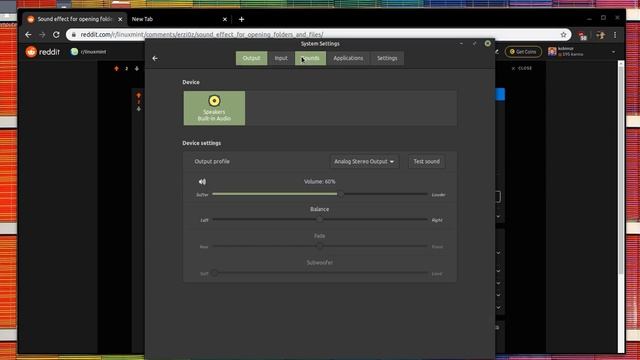This screenshot has height=360, width=640.
Task: Open the Settings tab in sound settings
Action: tap(387, 58)
